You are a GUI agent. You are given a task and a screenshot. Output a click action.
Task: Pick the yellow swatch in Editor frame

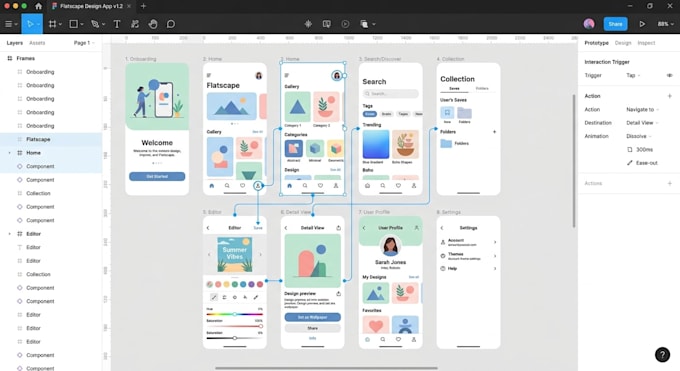click(x=226, y=285)
